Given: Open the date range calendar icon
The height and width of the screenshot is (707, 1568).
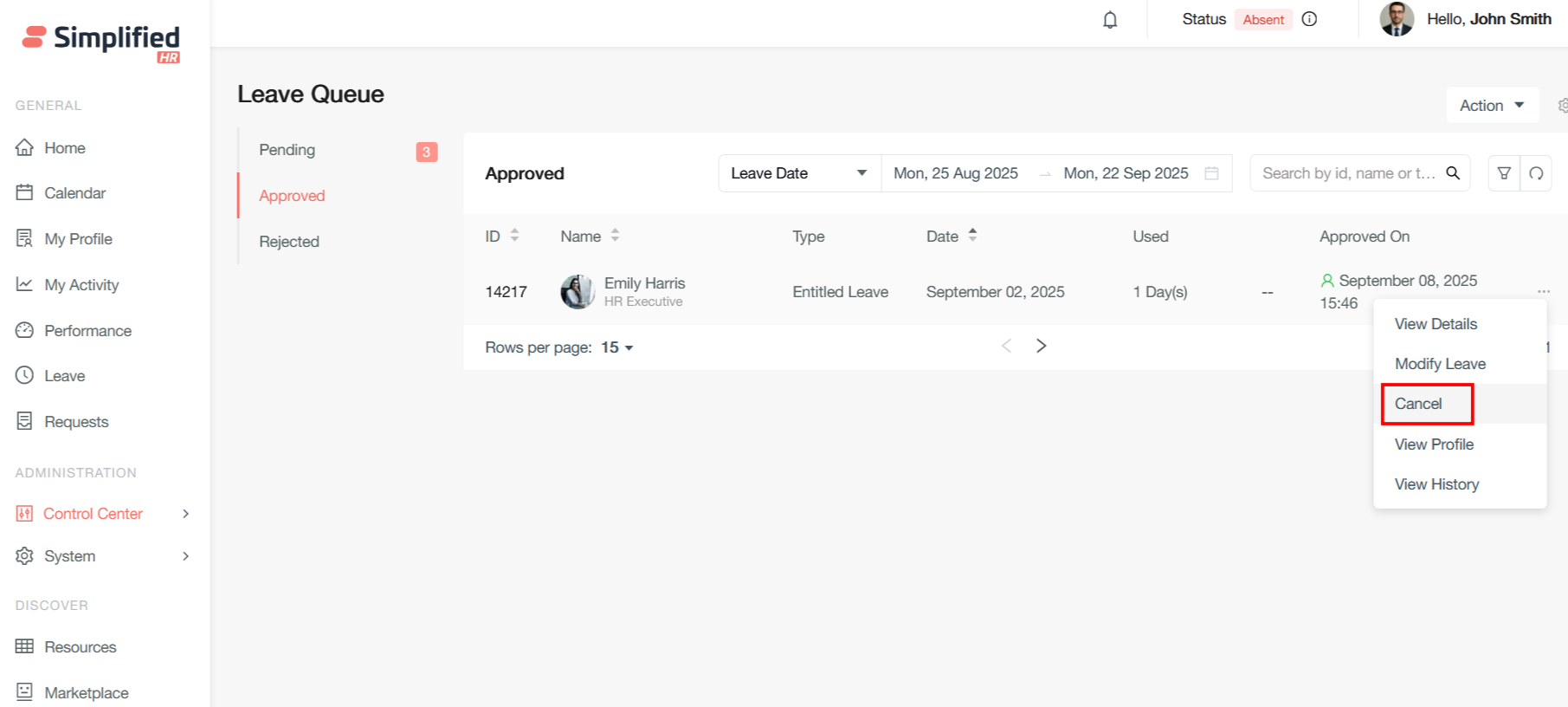Looking at the screenshot, I should pos(1211,173).
